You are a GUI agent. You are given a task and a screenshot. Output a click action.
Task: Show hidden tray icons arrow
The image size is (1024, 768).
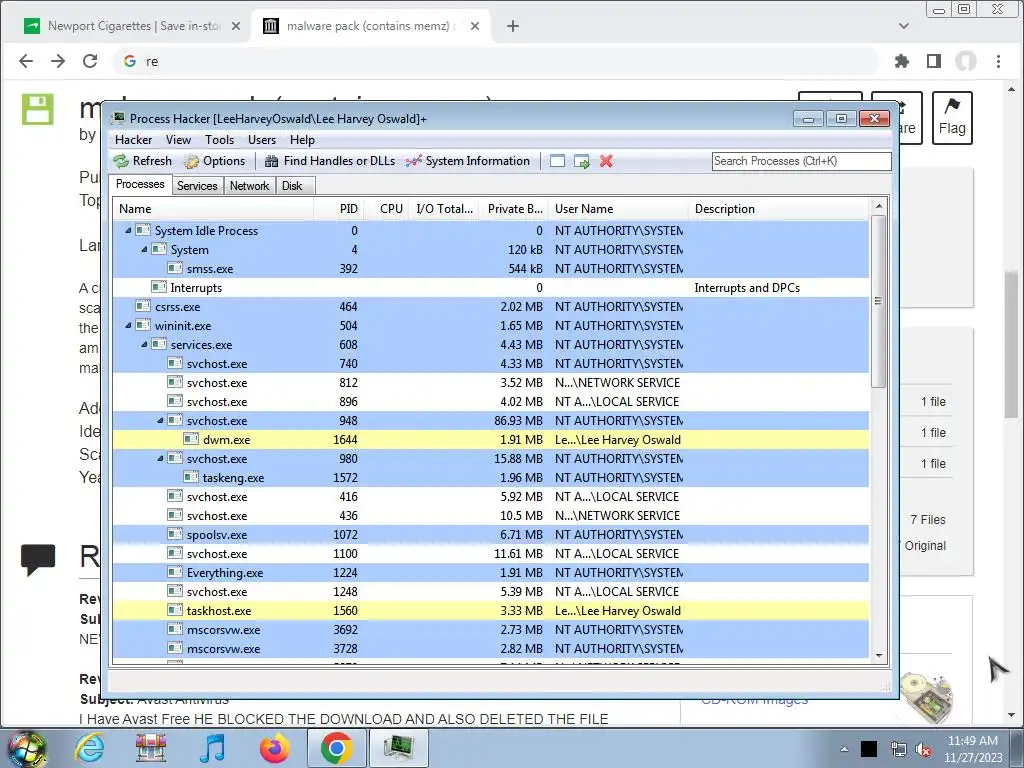coord(844,749)
